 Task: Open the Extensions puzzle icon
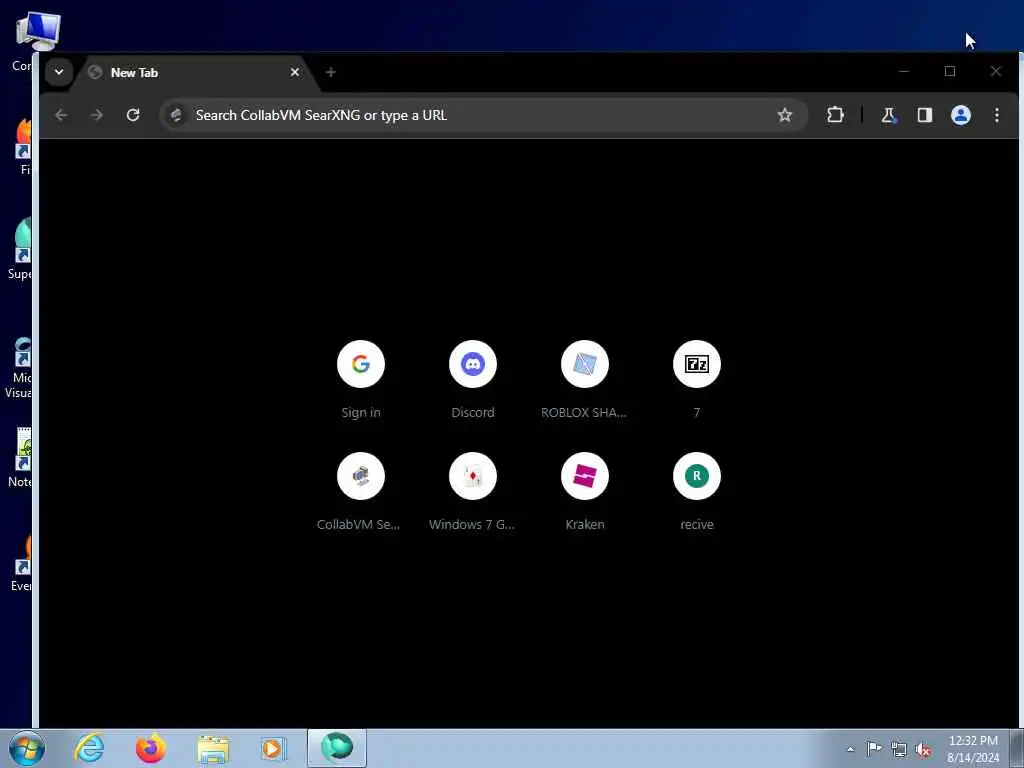(x=835, y=115)
